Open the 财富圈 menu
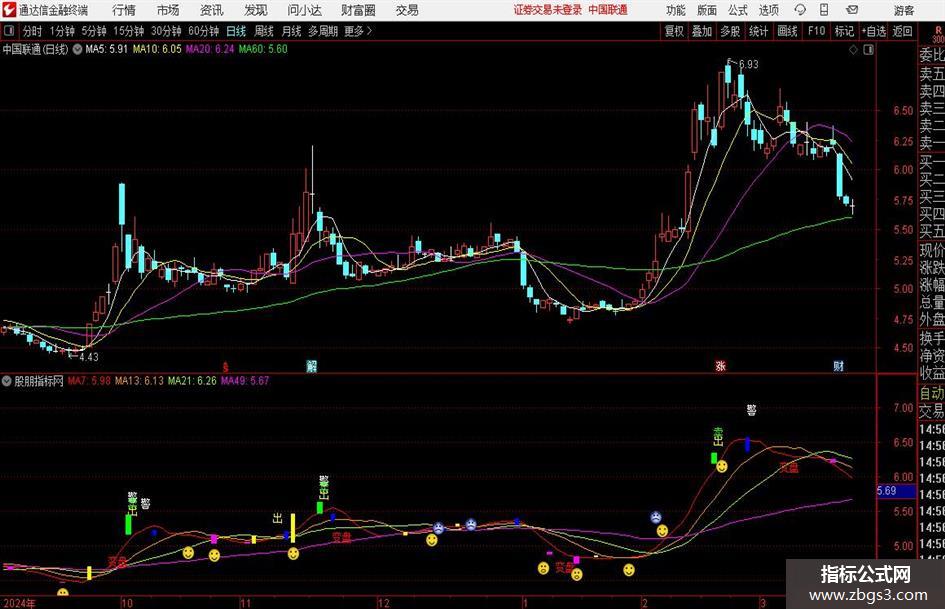Screen dimensions: 945x609 click(x=358, y=10)
